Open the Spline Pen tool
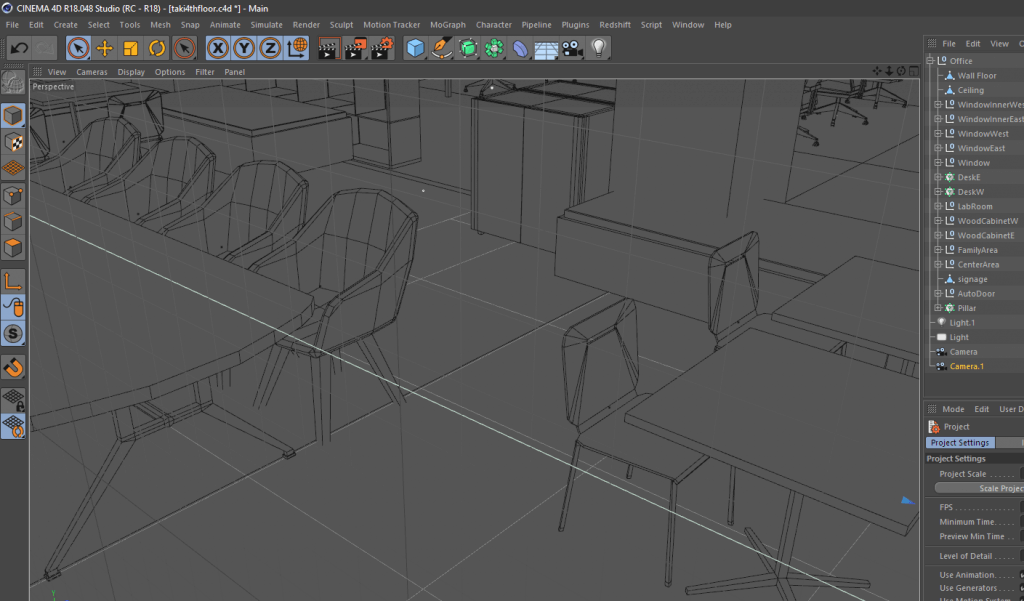 [441, 47]
